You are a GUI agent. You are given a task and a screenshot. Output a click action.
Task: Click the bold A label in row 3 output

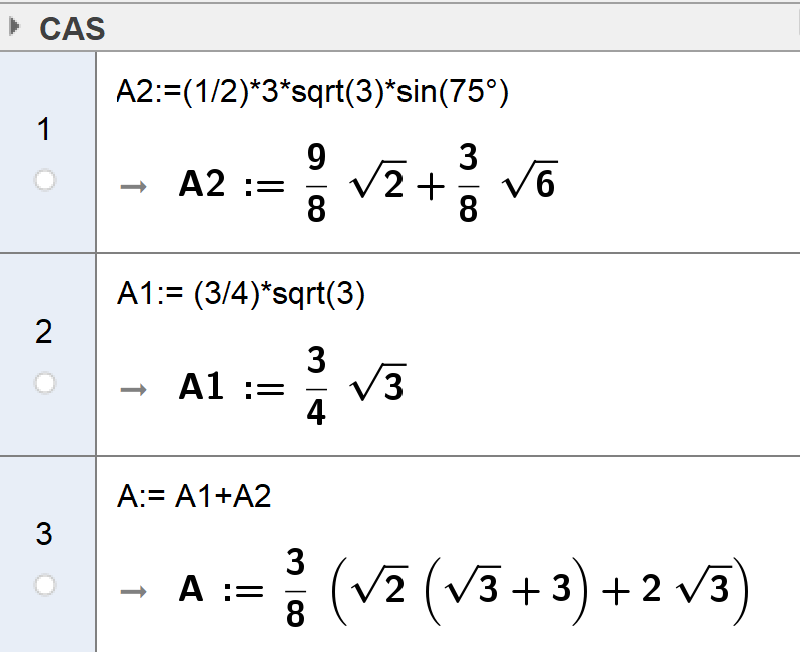(x=191, y=591)
